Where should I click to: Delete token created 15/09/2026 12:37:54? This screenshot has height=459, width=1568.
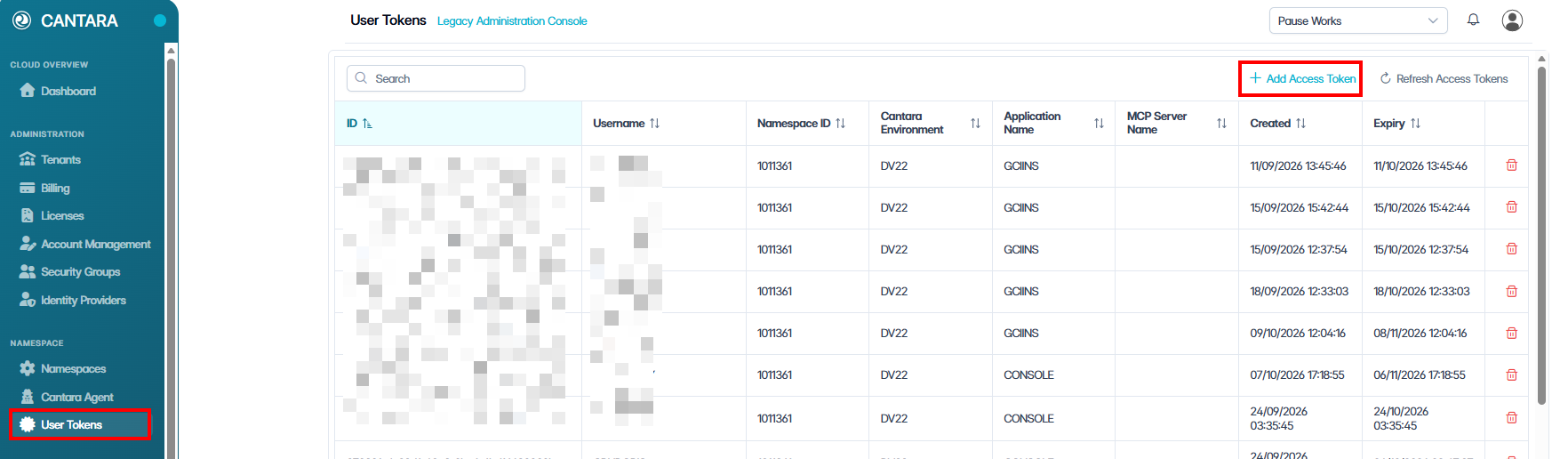(1511, 249)
